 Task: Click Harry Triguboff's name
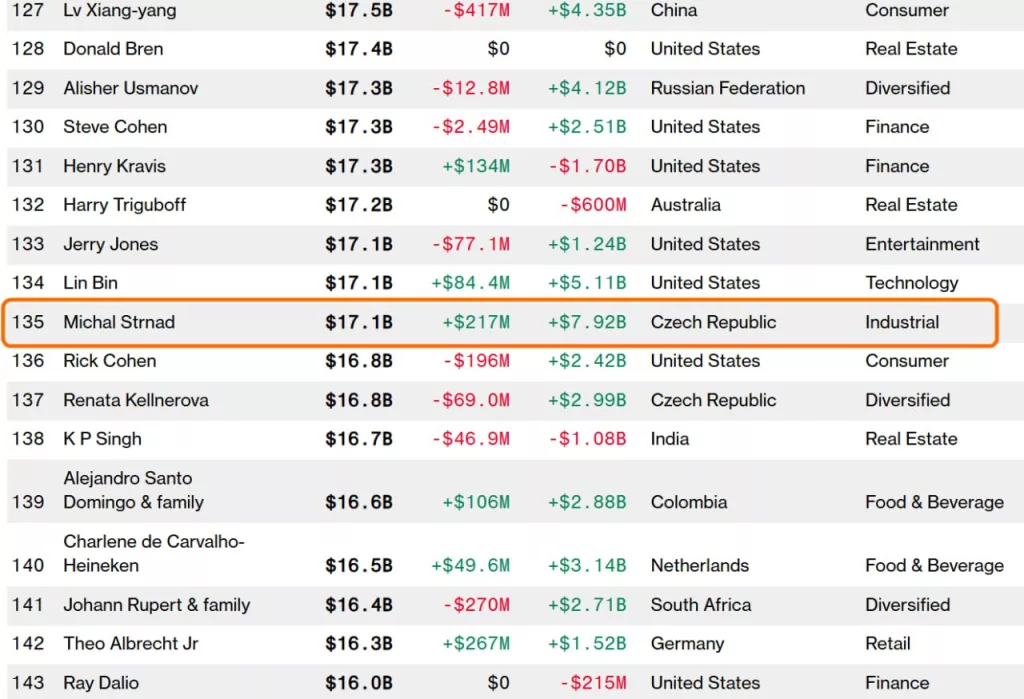point(125,205)
